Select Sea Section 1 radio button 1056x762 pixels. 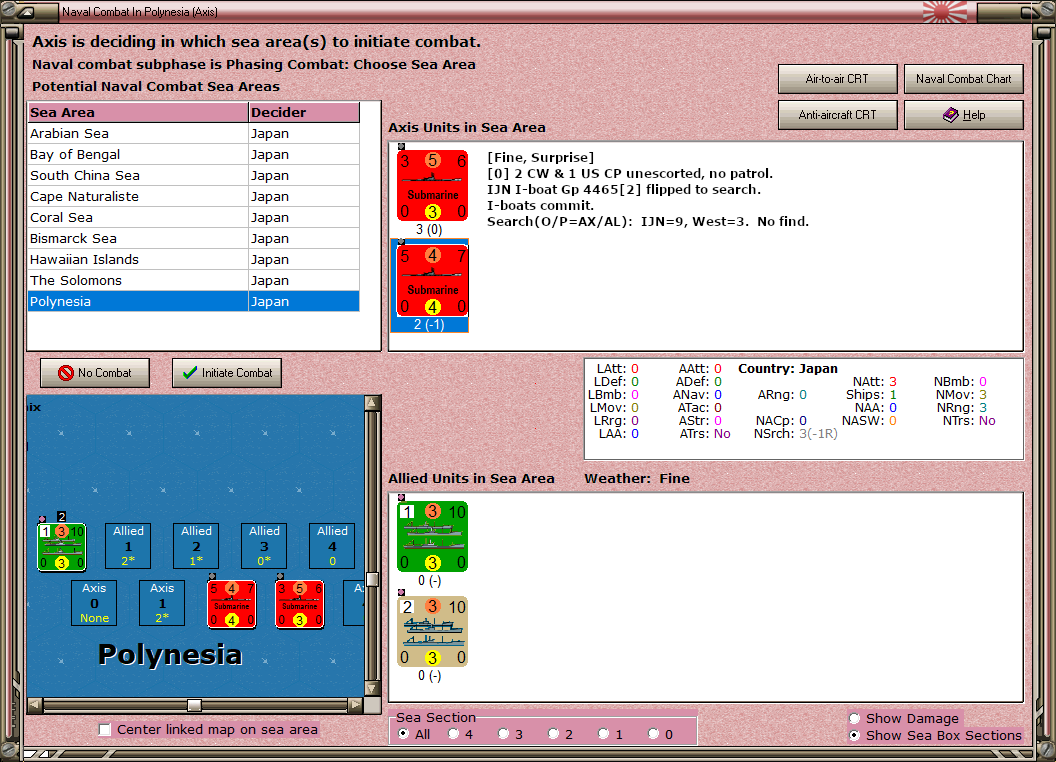pyautogui.click(x=603, y=734)
